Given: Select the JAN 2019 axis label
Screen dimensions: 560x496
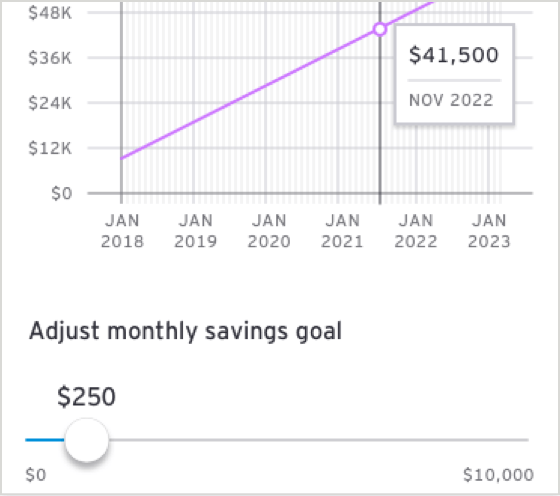Looking at the screenshot, I should [195, 231].
